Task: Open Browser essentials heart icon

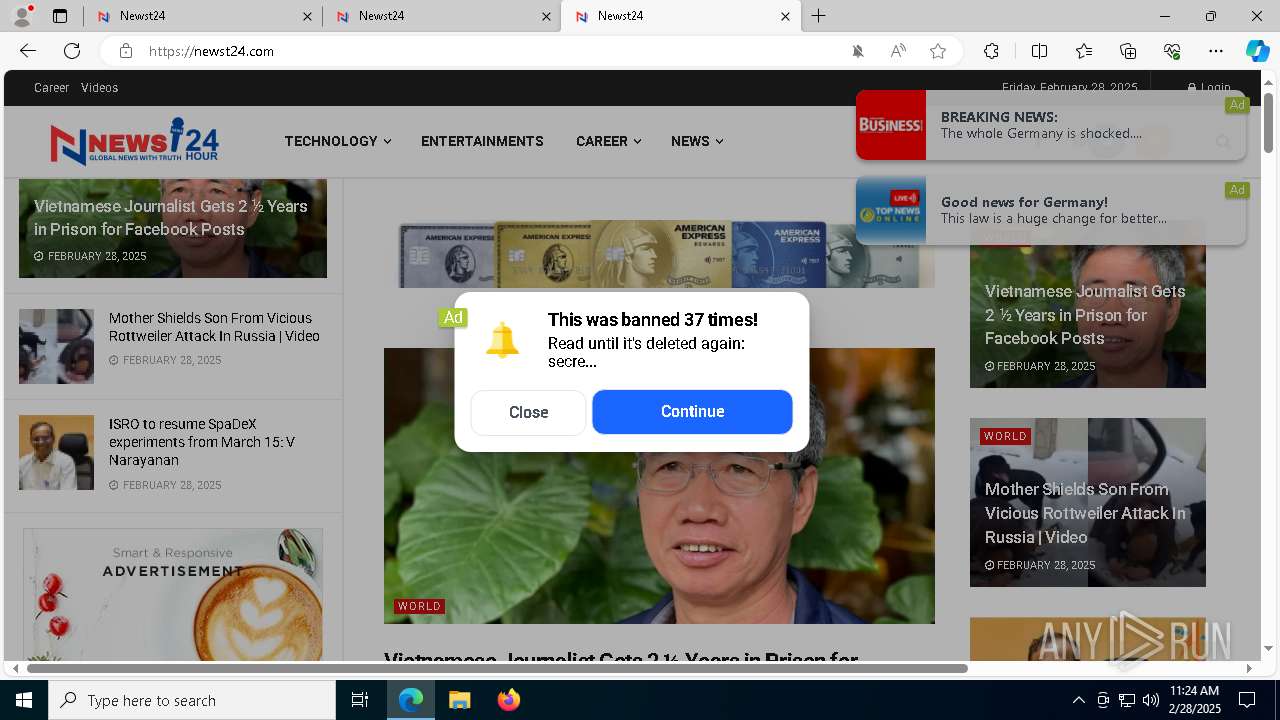Action: [1172, 51]
